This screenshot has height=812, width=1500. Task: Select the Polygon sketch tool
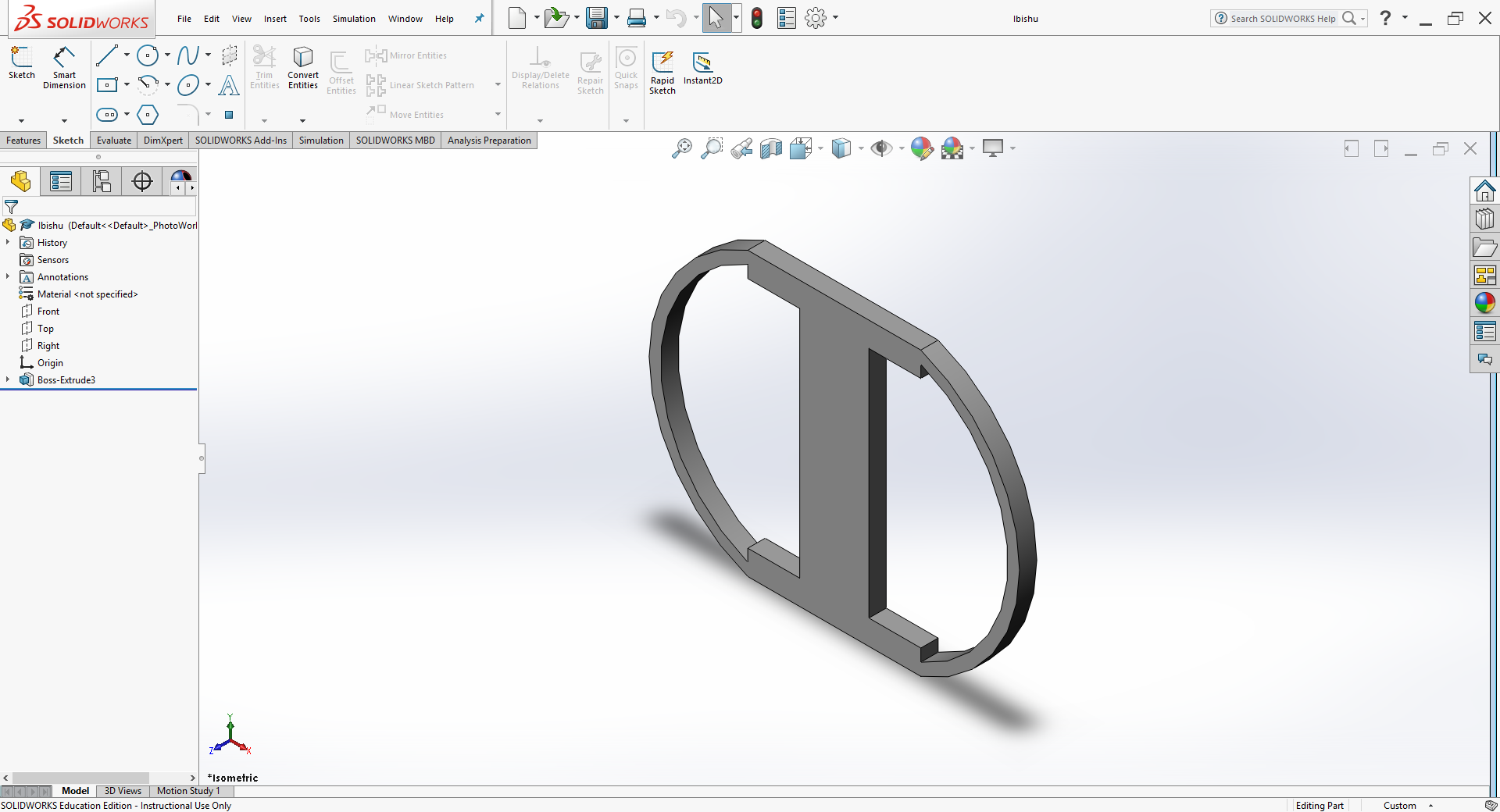148,115
